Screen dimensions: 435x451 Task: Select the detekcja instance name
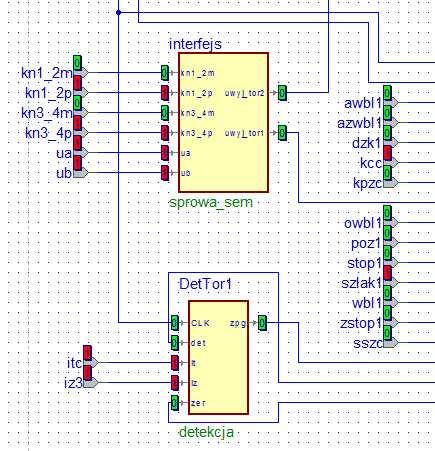tap(206, 432)
